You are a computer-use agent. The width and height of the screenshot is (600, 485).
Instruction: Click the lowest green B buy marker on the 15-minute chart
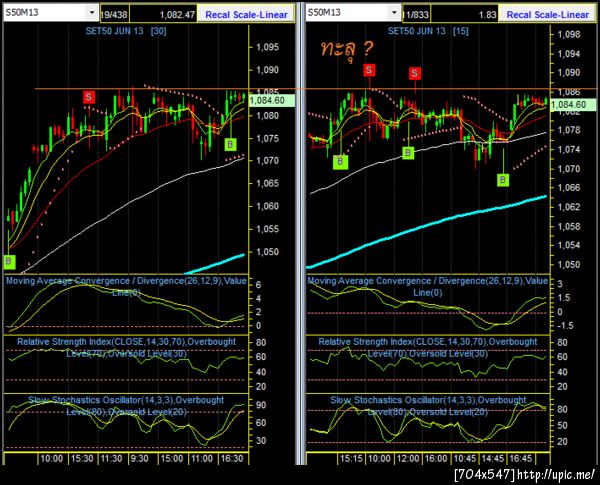(x=503, y=180)
